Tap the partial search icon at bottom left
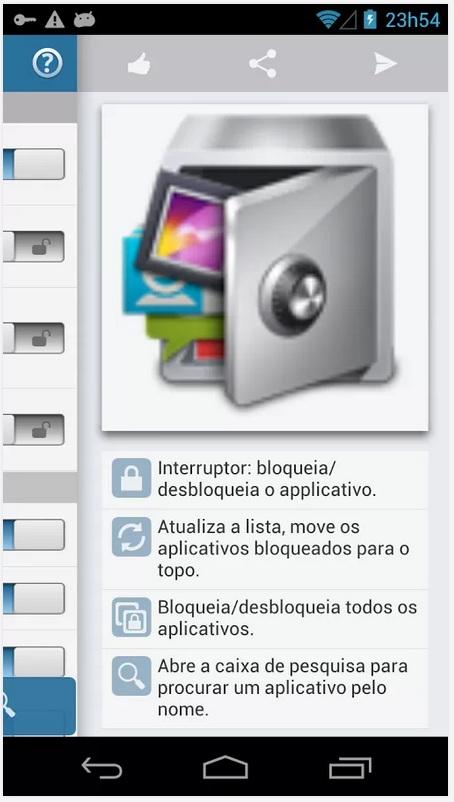 (9, 706)
